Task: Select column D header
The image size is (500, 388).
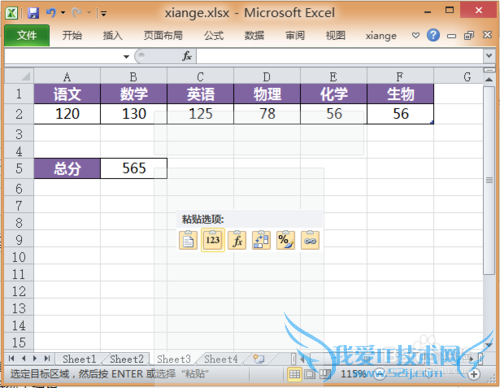Action: (x=267, y=77)
